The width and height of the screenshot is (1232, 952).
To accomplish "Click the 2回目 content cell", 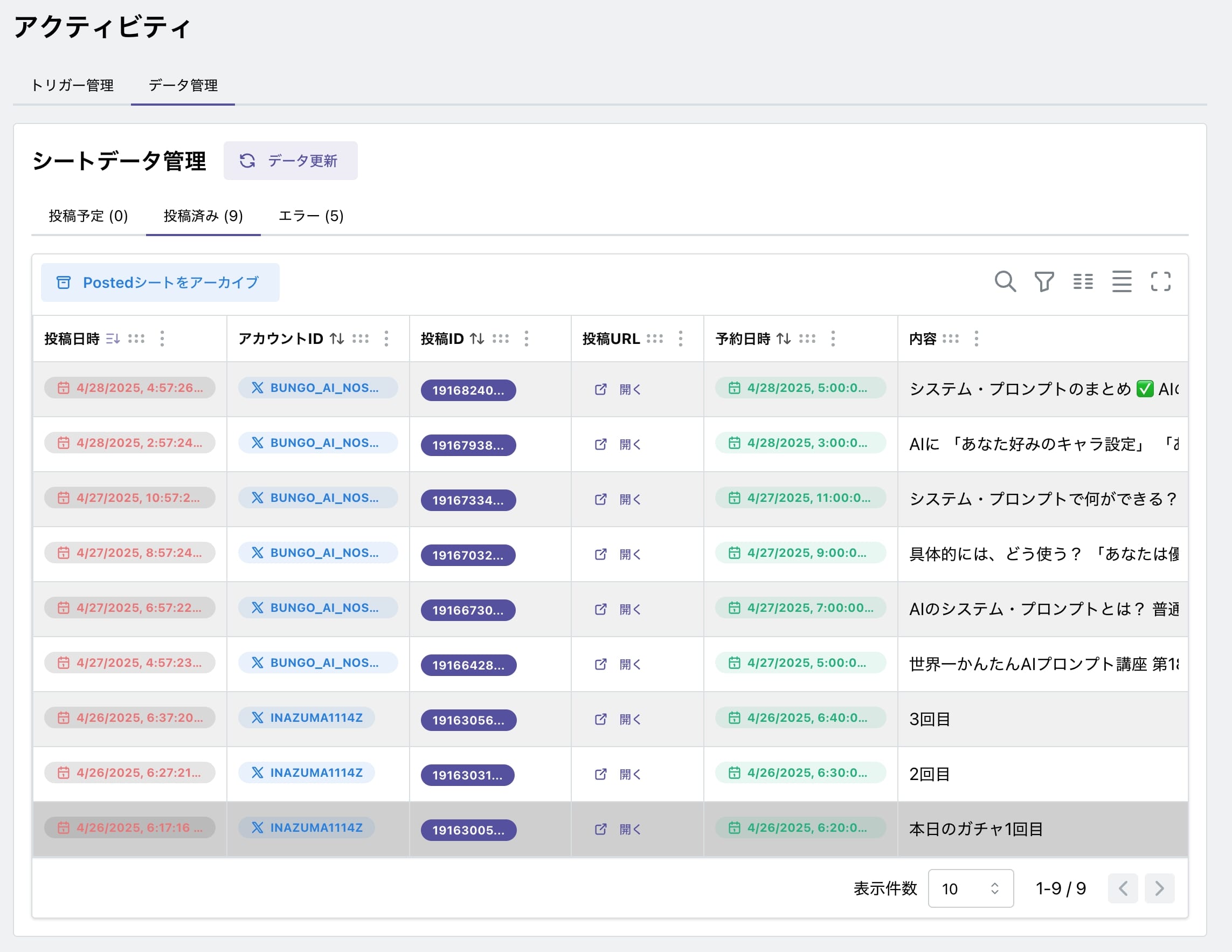I will point(1042,775).
